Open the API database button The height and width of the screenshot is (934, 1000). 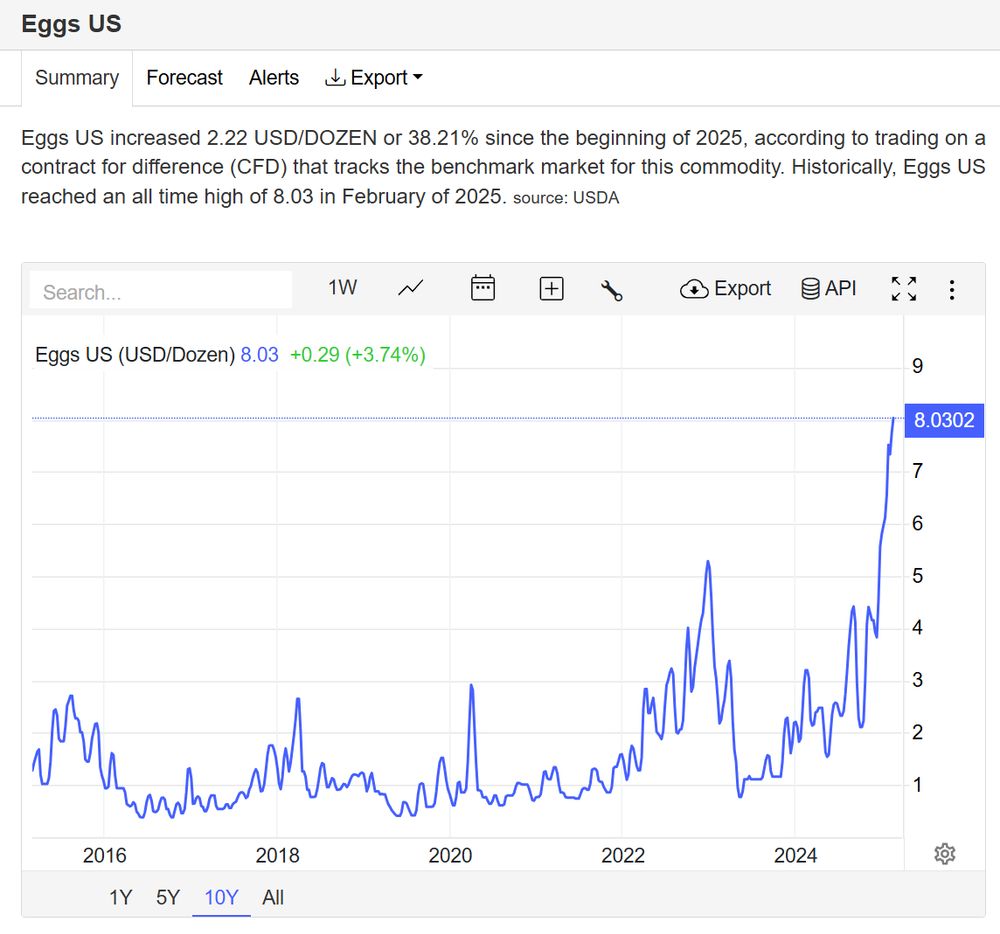[x=828, y=288]
